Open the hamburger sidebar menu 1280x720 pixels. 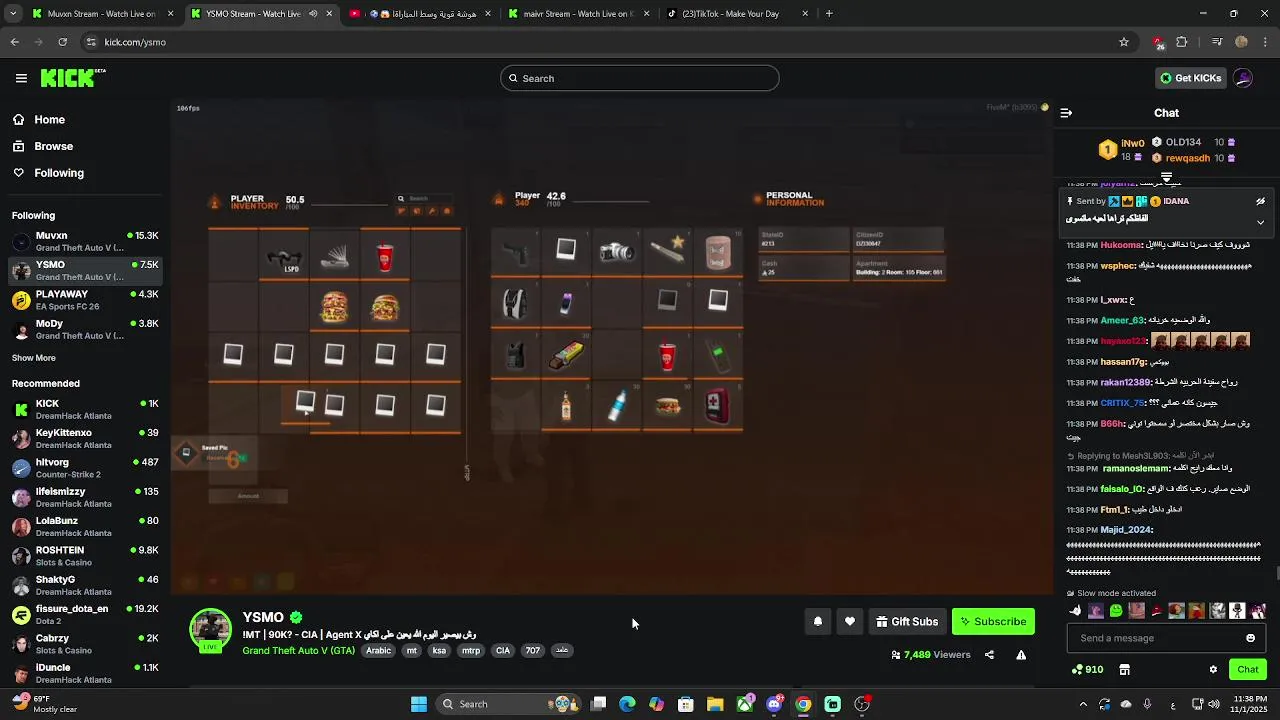[x=21, y=78]
